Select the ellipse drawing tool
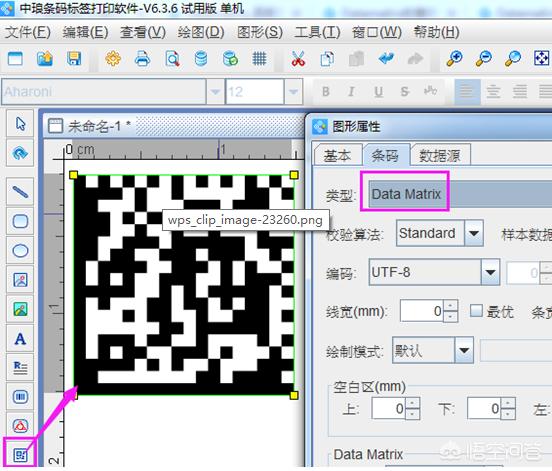552x471 pixels. pyautogui.click(x=20, y=251)
